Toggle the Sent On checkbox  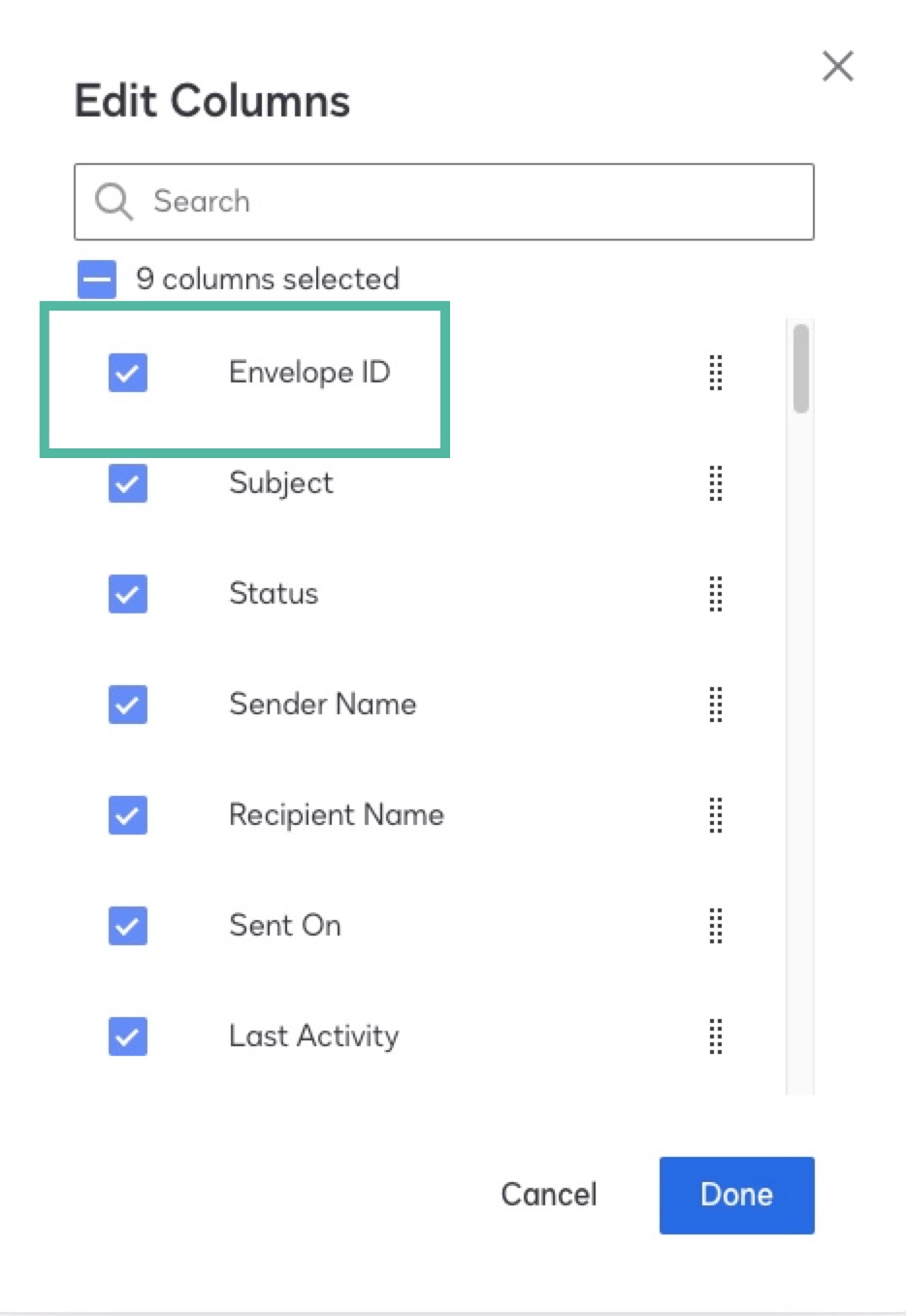pos(127,926)
